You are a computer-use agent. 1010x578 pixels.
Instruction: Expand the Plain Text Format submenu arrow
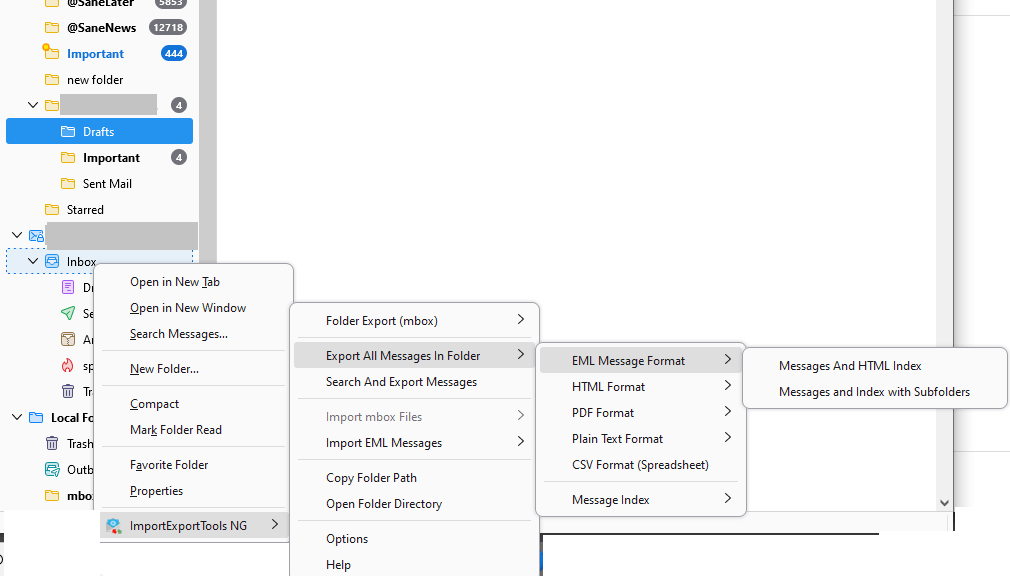point(727,438)
